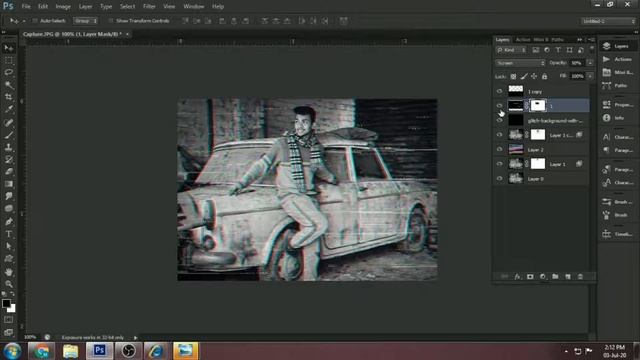Open the File menu

[26, 7]
